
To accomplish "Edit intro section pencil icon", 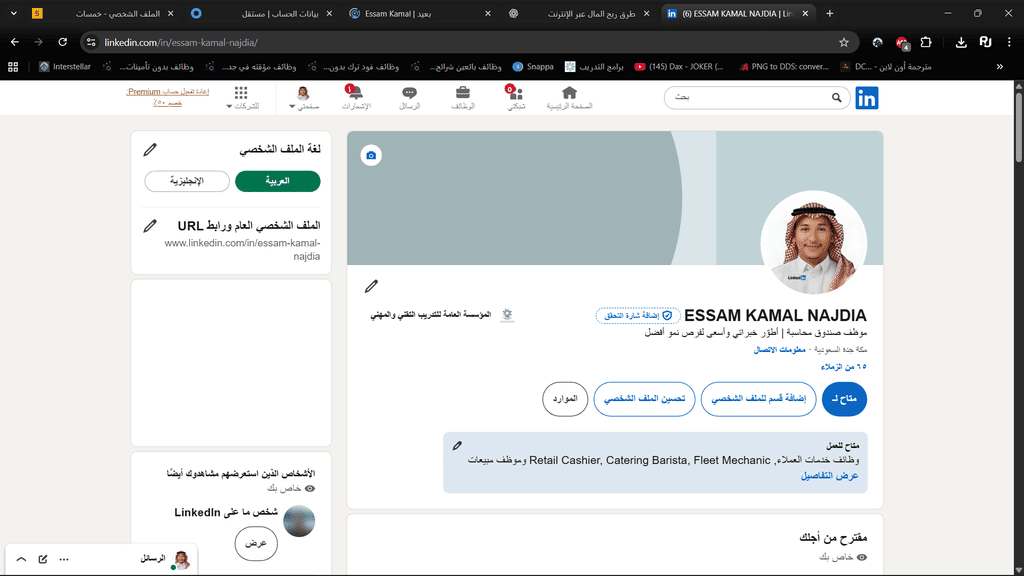I will click(x=371, y=286).
